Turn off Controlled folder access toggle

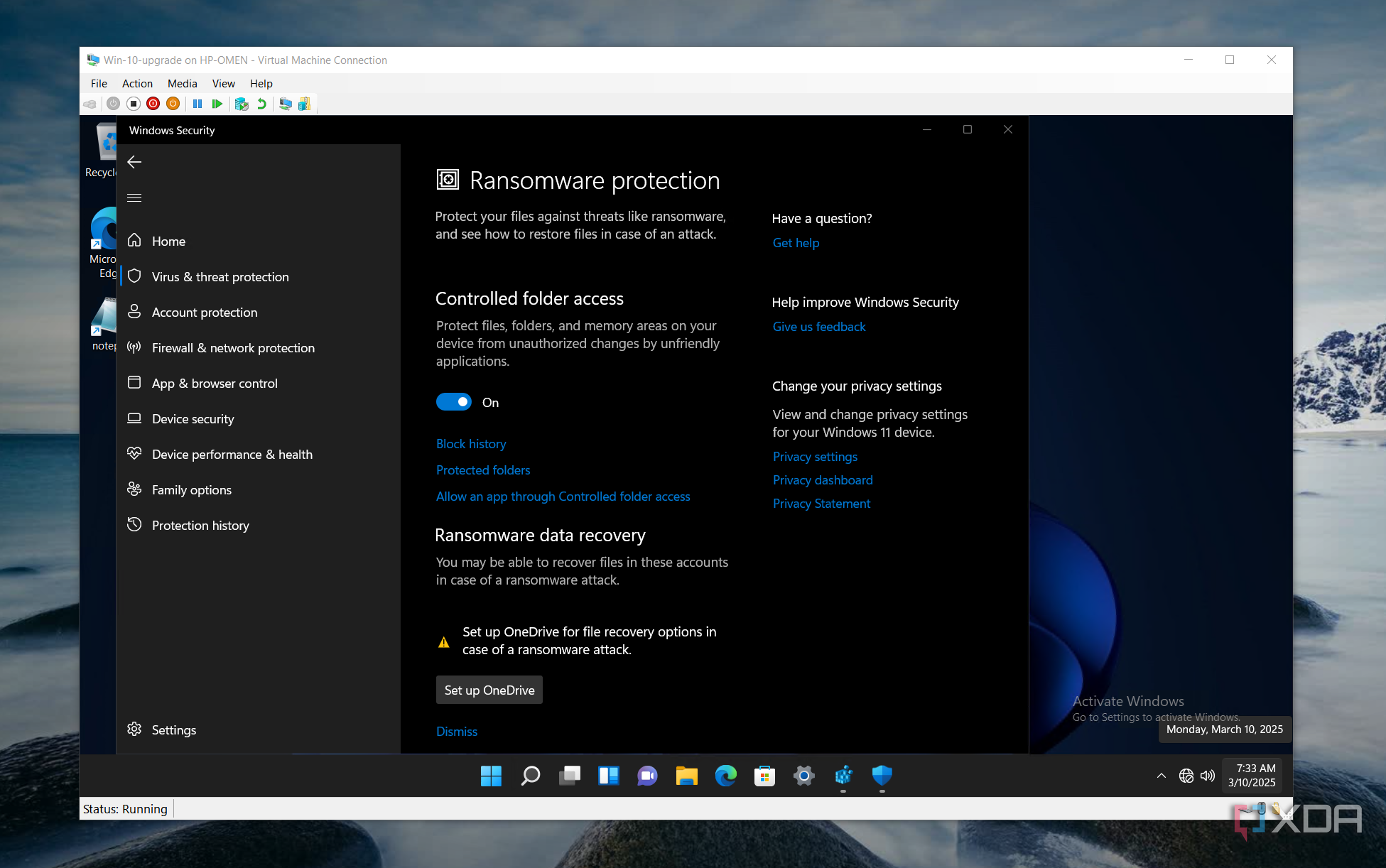click(x=453, y=402)
